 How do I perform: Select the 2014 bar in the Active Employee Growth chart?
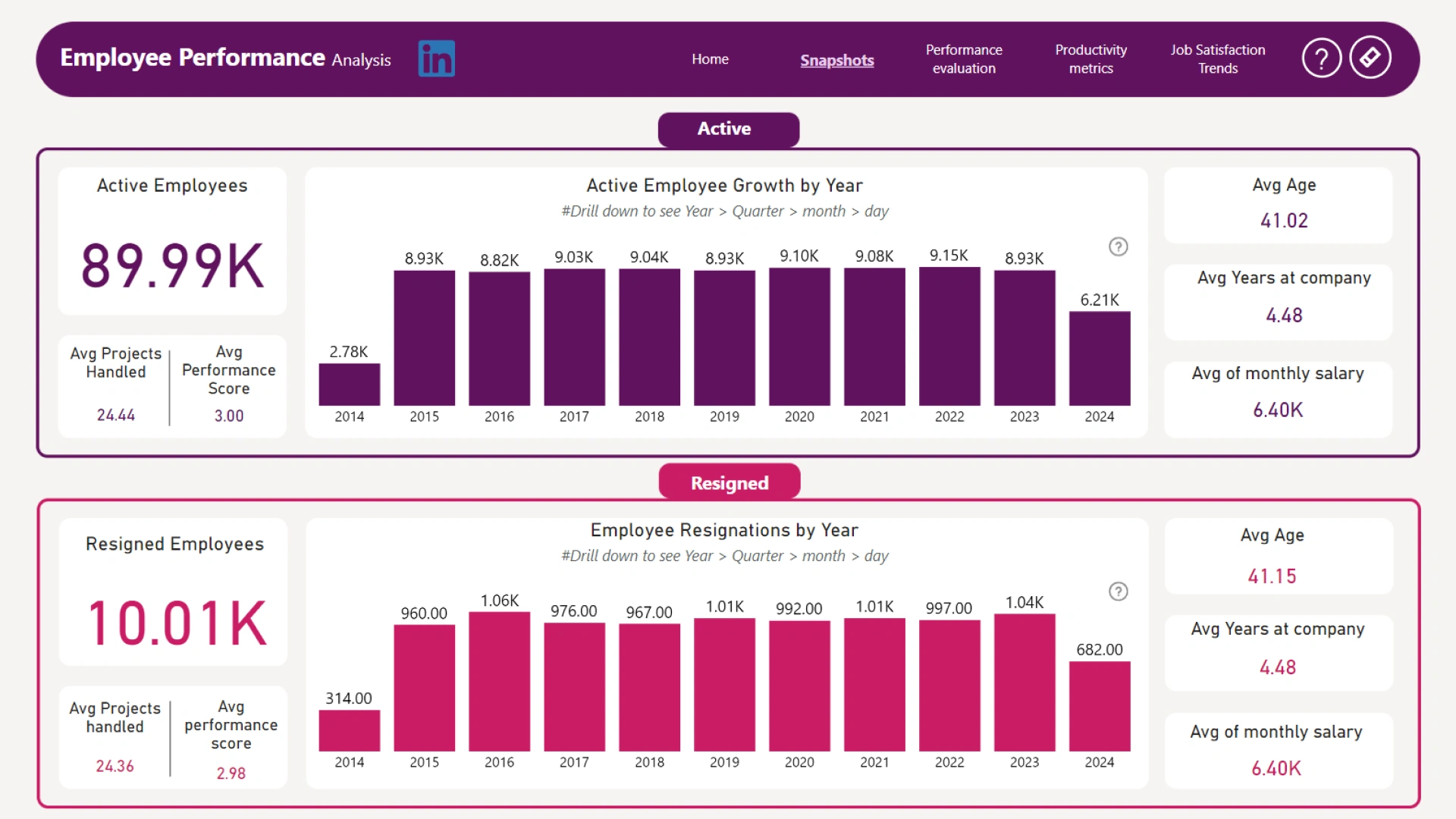pyautogui.click(x=349, y=384)
